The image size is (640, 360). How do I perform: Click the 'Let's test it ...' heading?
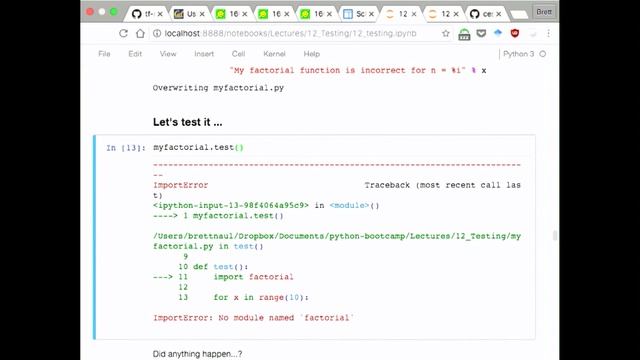click(187, 122)
